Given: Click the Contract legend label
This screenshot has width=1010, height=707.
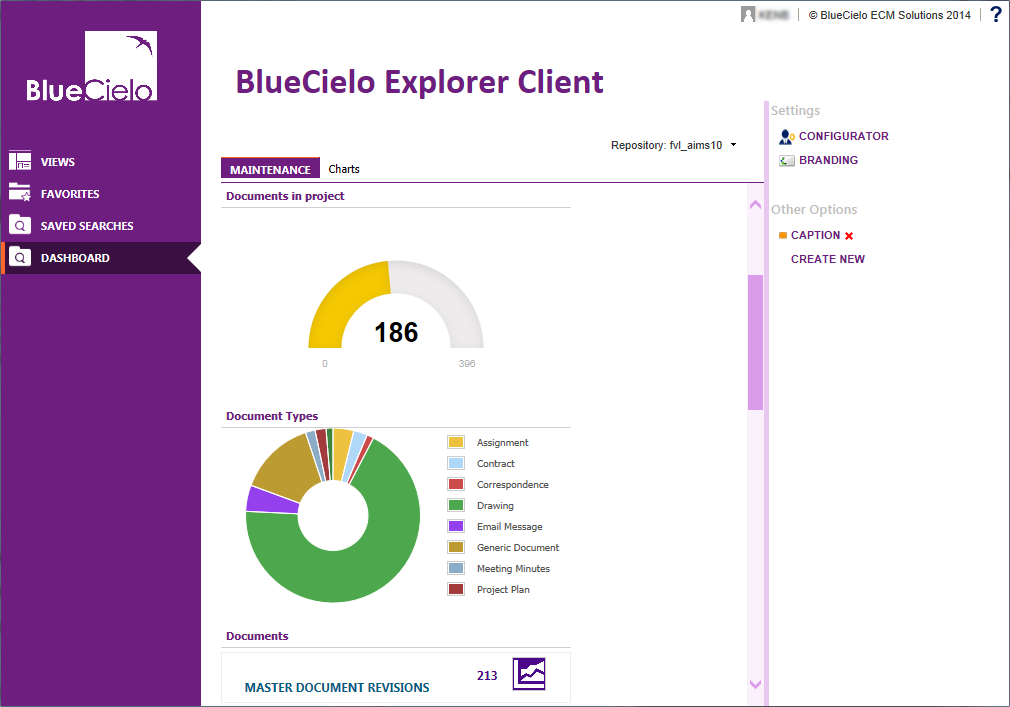Looking at the screenshot, I should 496,464.
